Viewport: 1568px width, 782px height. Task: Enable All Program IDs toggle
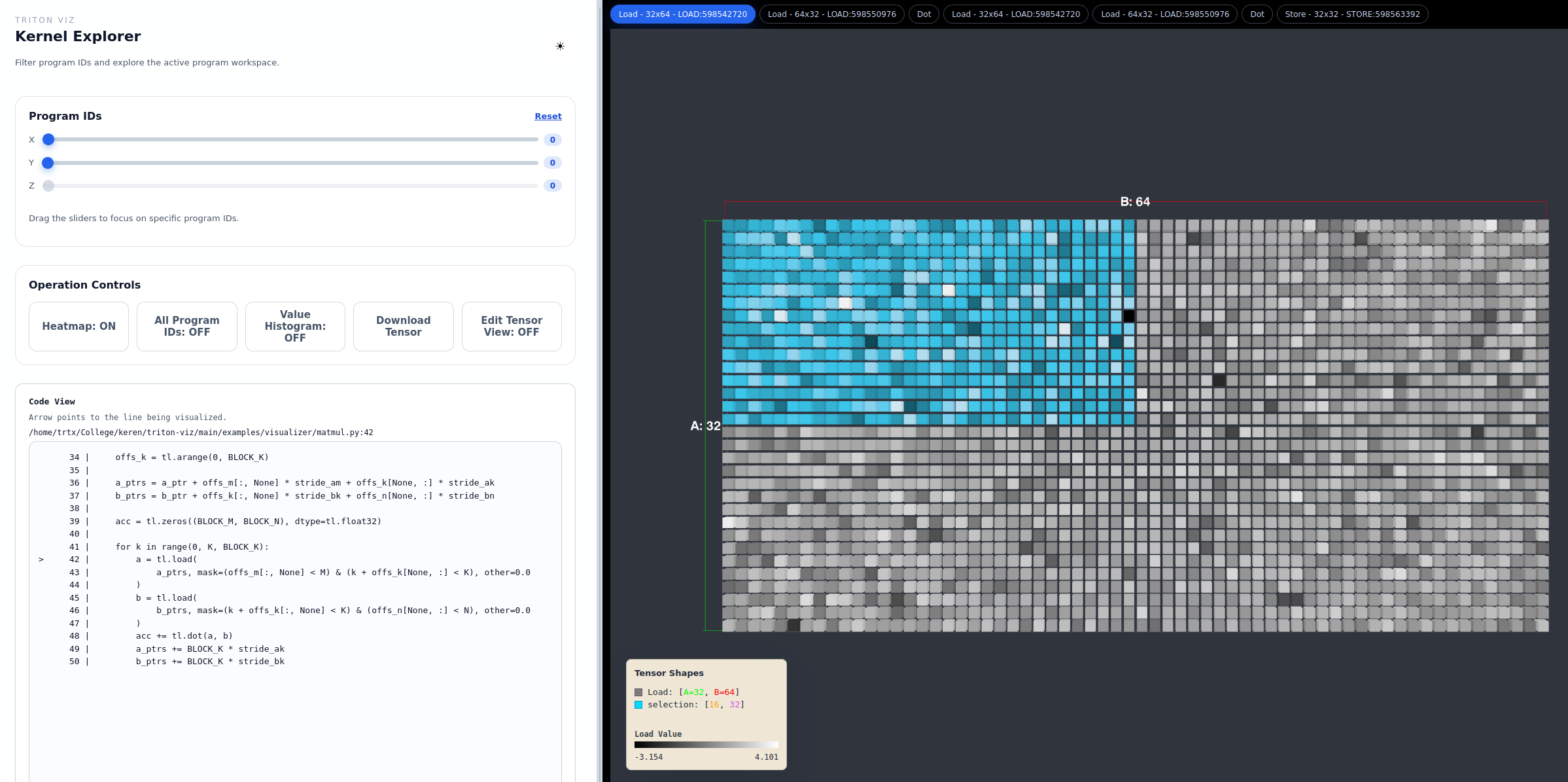[x=186, y=326]
